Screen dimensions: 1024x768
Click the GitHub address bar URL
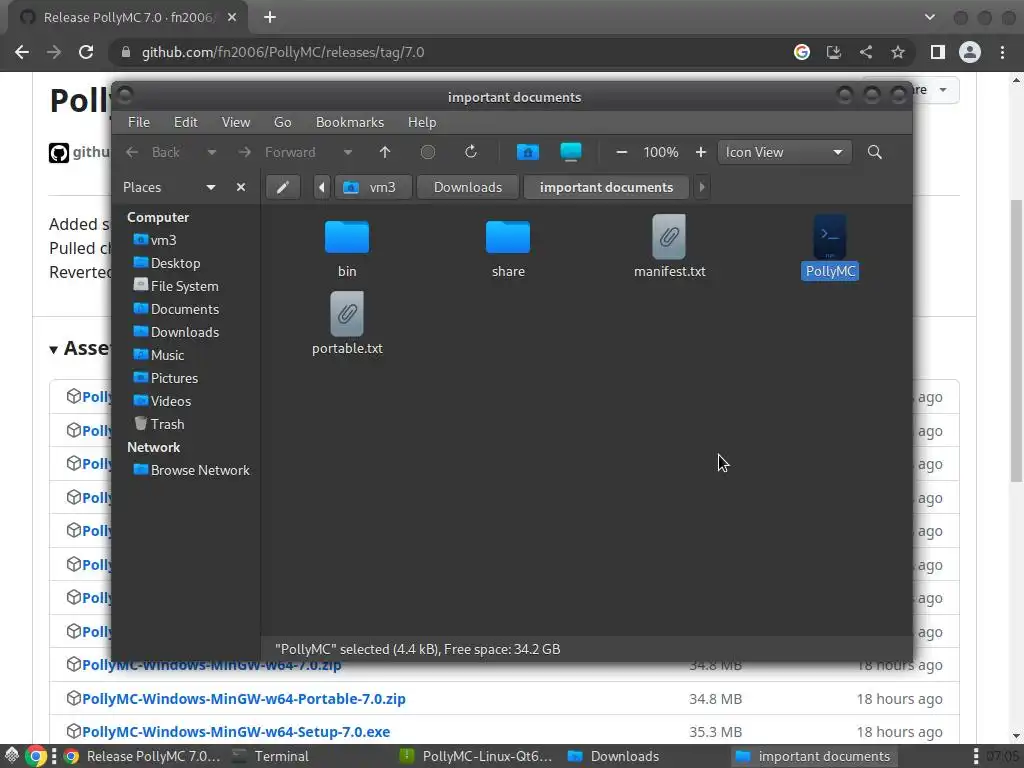click(283, 52)
